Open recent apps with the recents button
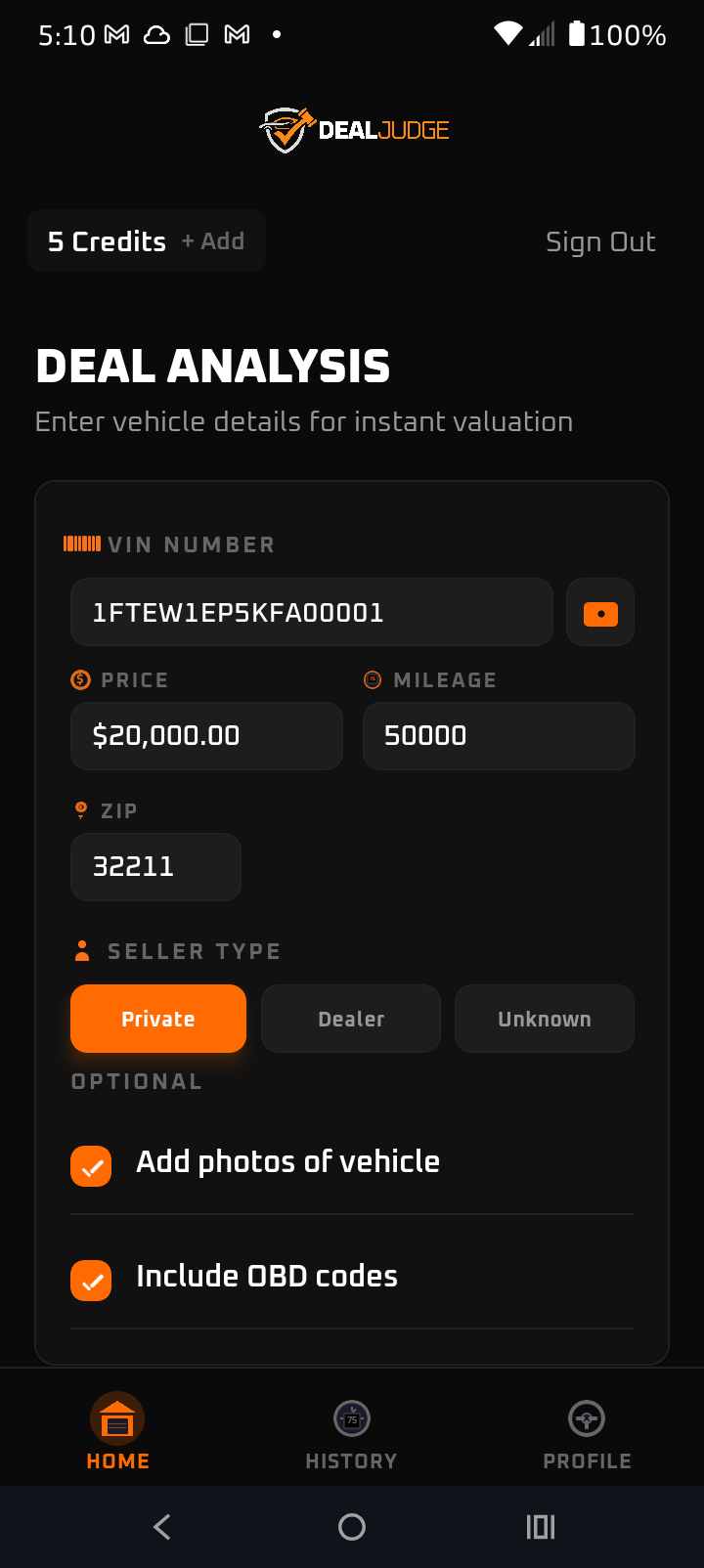 [540, 1526]
